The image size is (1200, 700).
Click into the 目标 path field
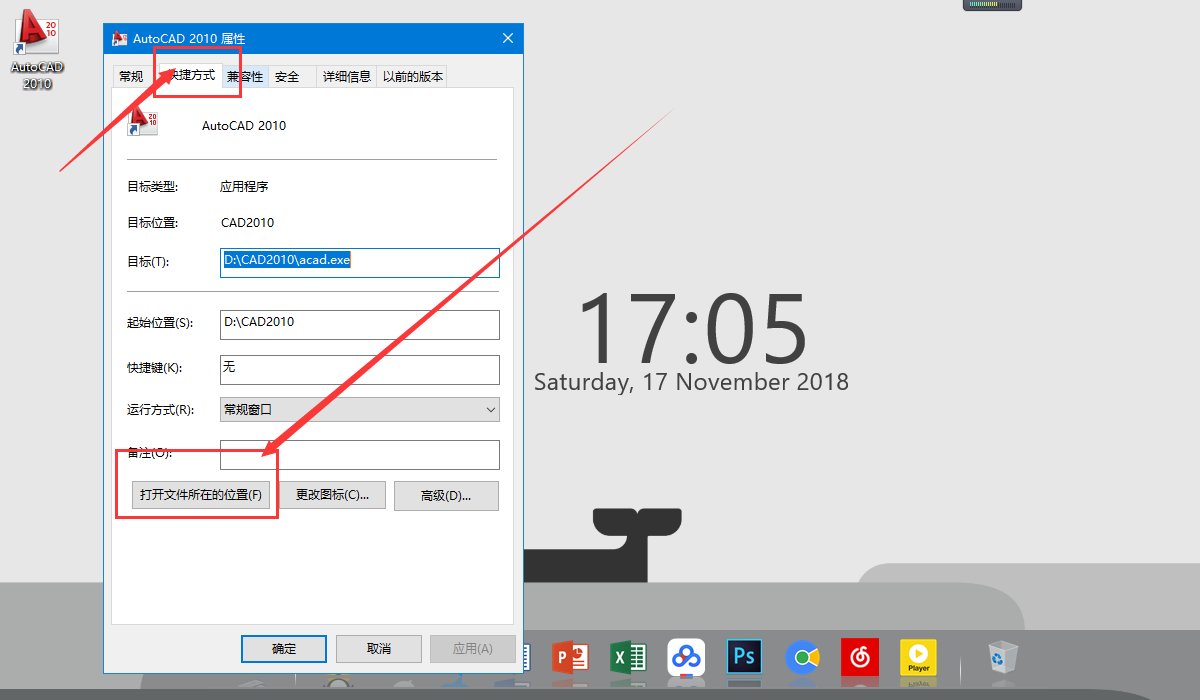coord(359,262)
